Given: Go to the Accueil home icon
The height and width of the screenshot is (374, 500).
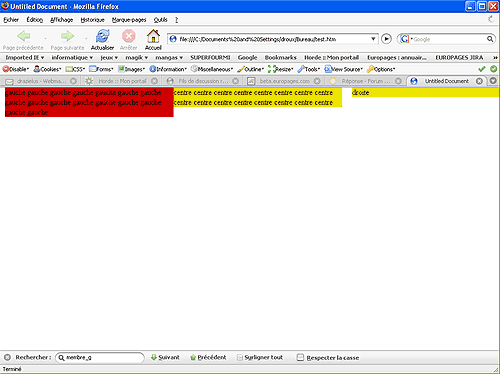Looking at the screenshot, I should coord(153,36).
